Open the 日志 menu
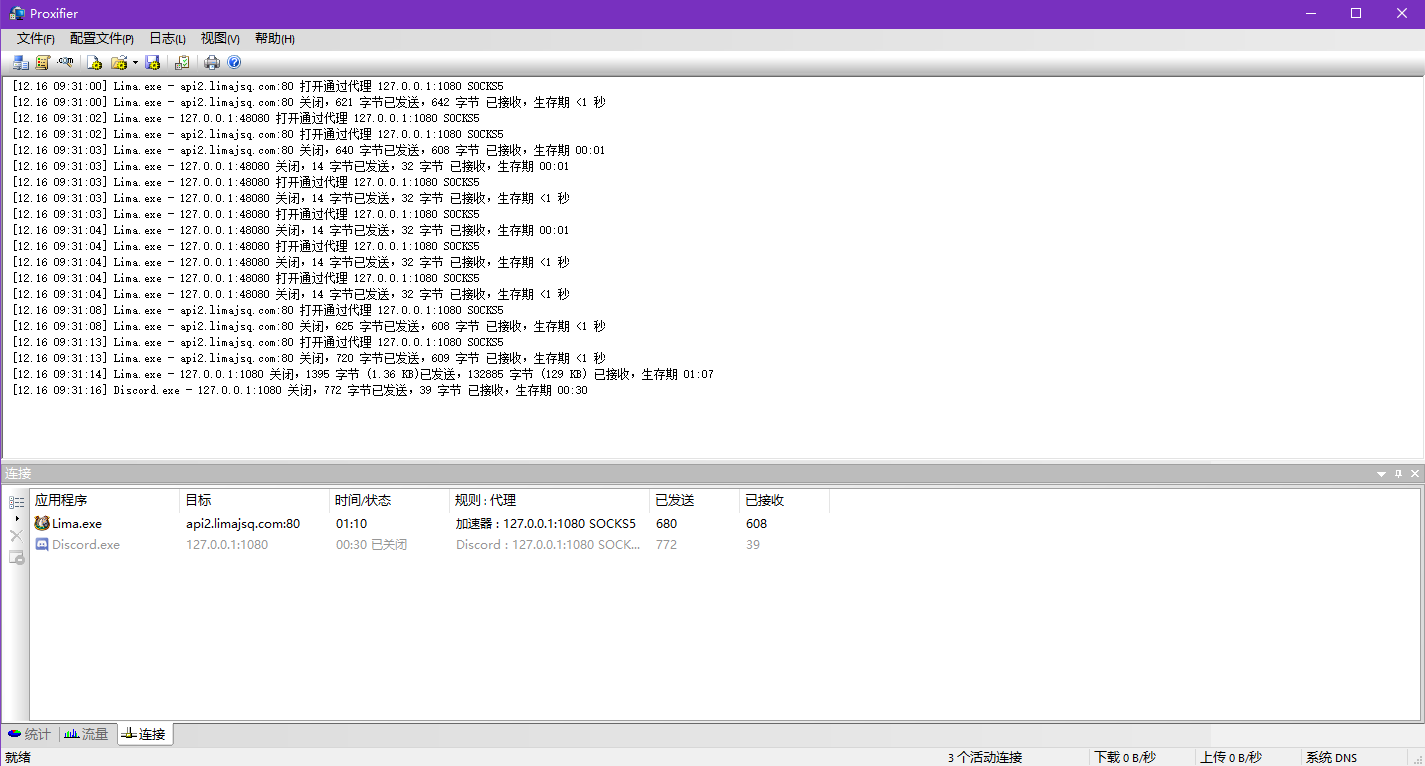This screenshot has width=1425, height=766. (167, 39)
